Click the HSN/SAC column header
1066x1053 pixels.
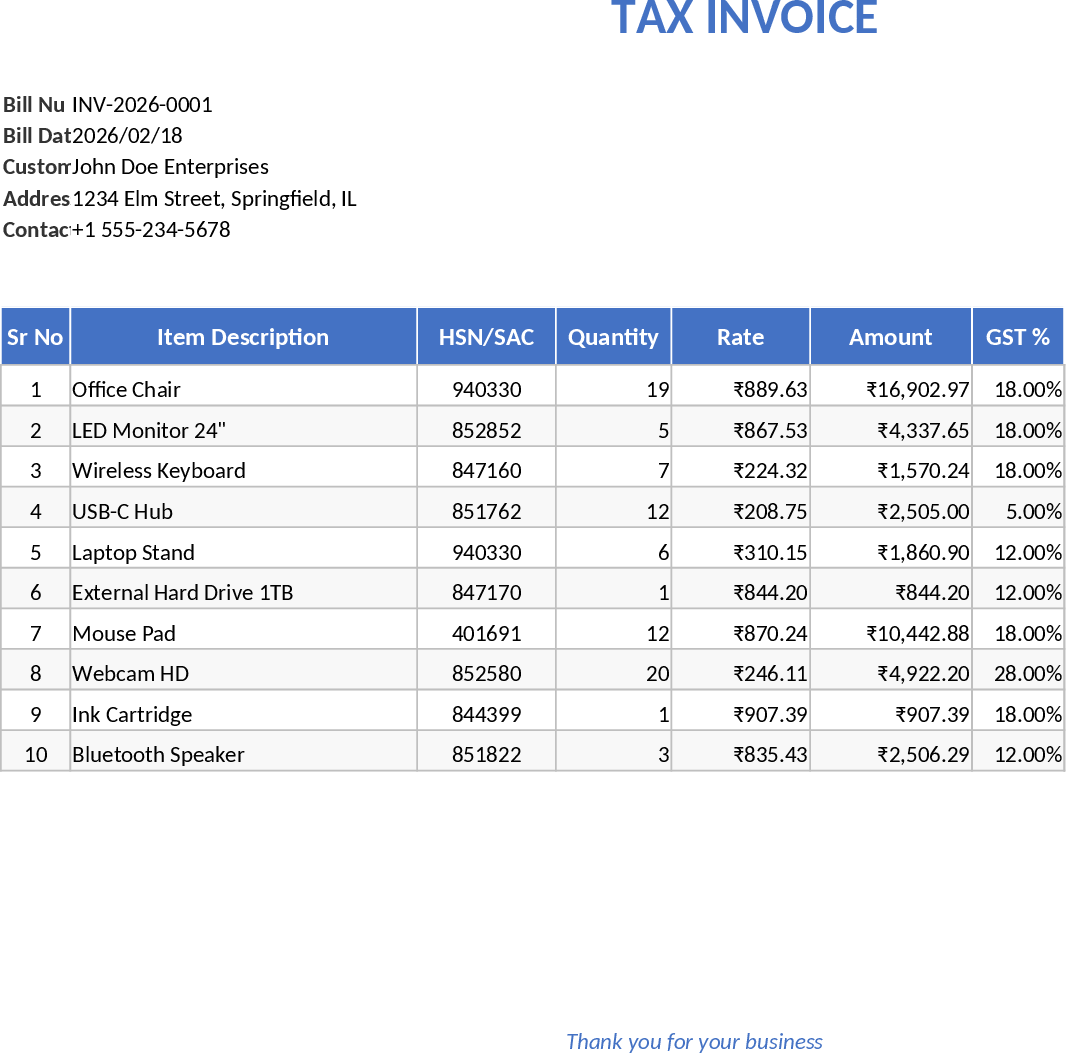[486, 337]
